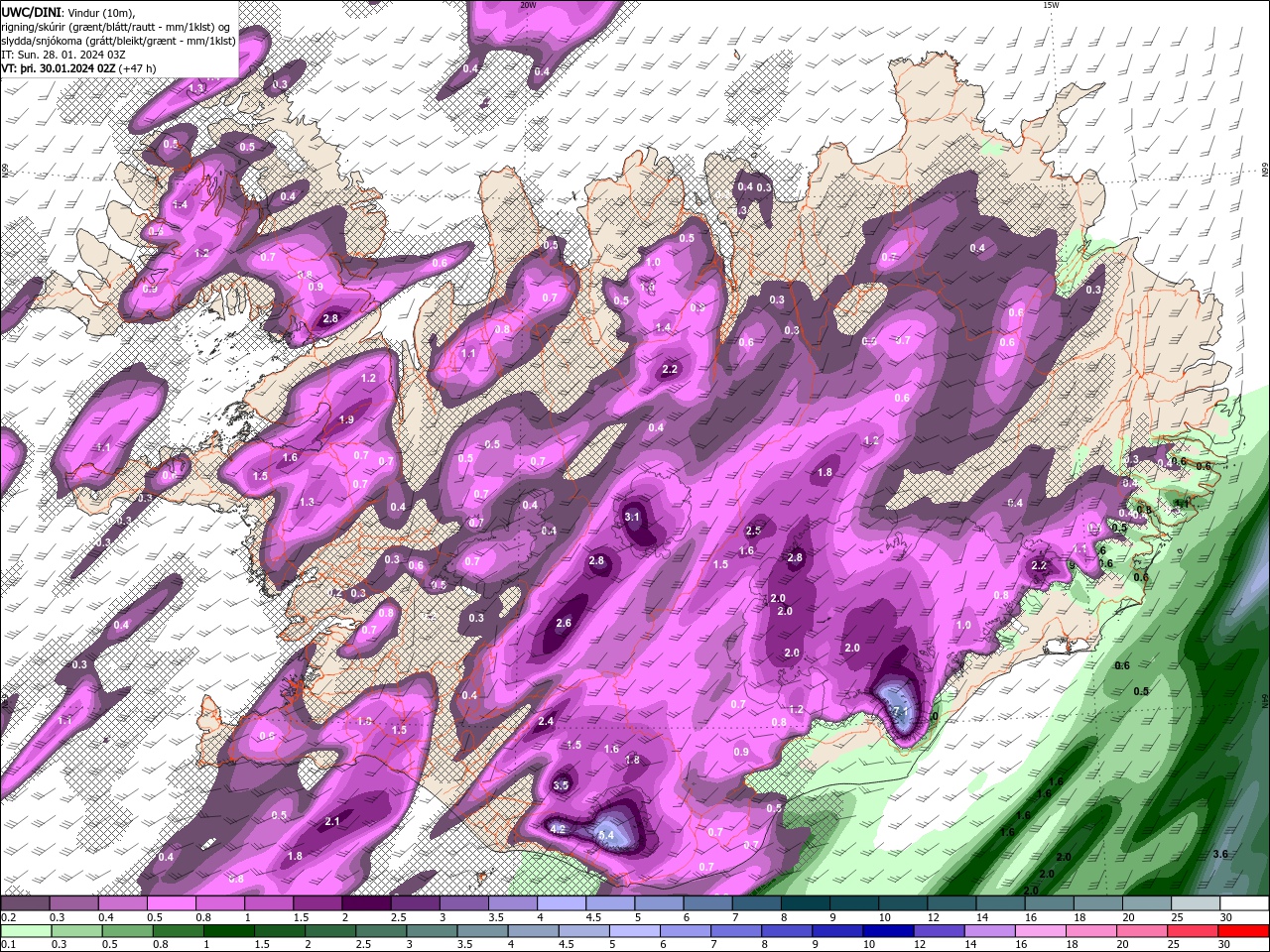Select darkest purple swatch labeled 2 in snow legend

(365, 903)
